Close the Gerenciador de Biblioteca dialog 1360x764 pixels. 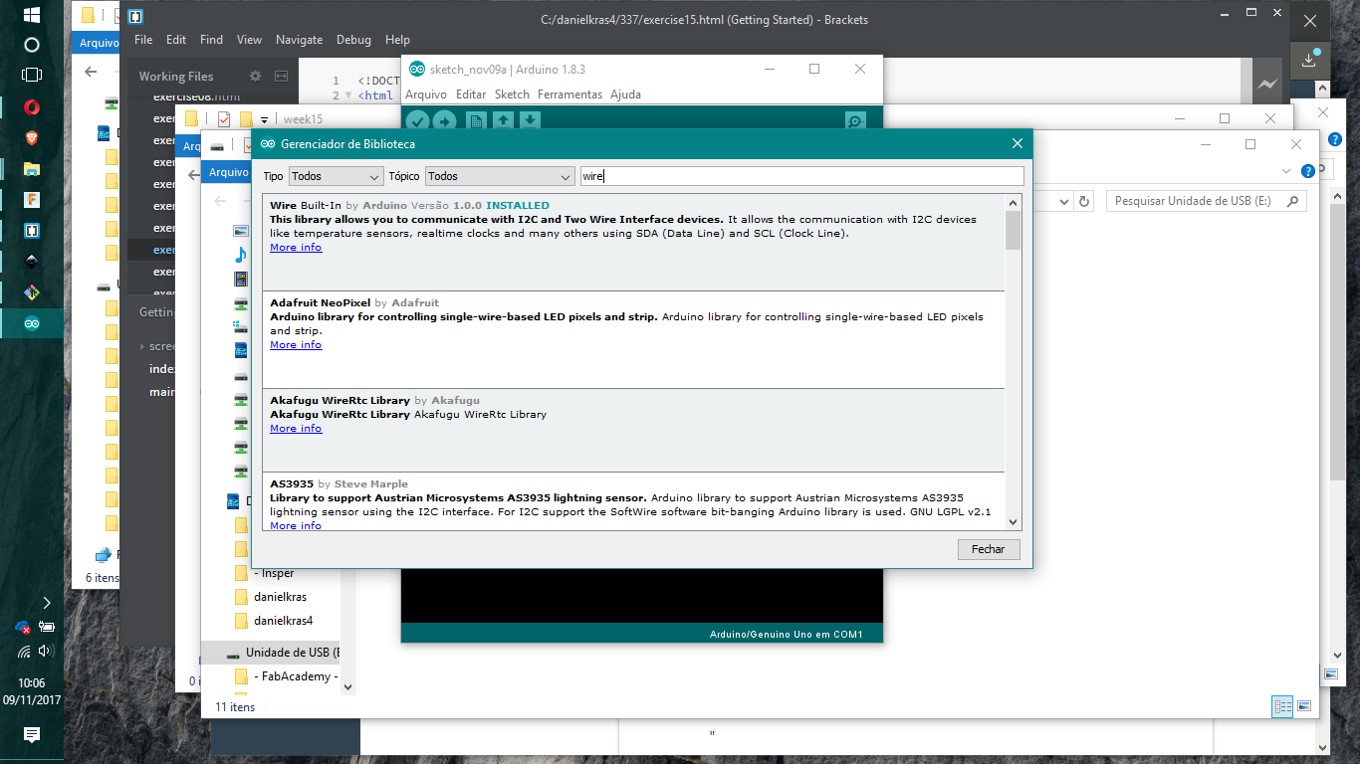pos(1017,144)
